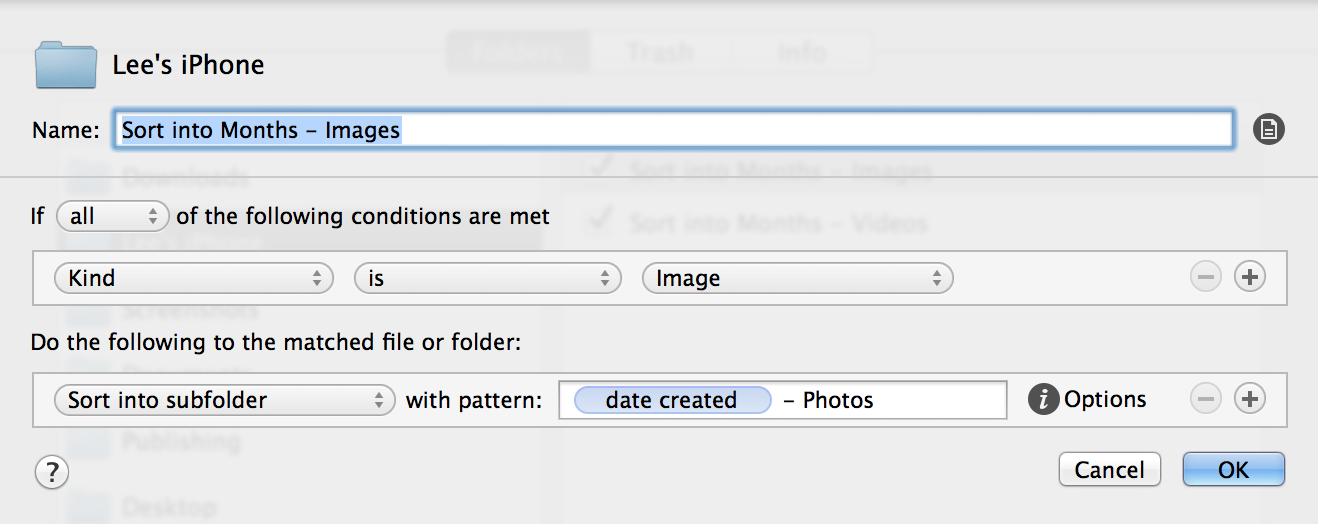Open the rule notes document icon

coord(1269,129)
